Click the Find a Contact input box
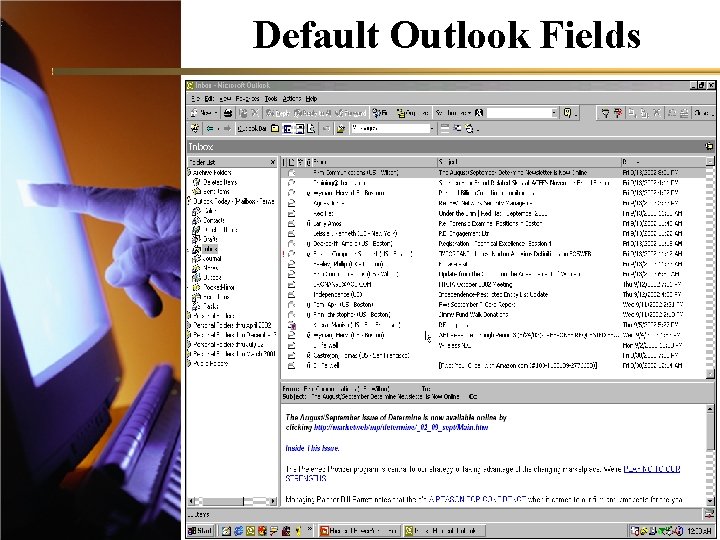 click(x=519, y=113)
